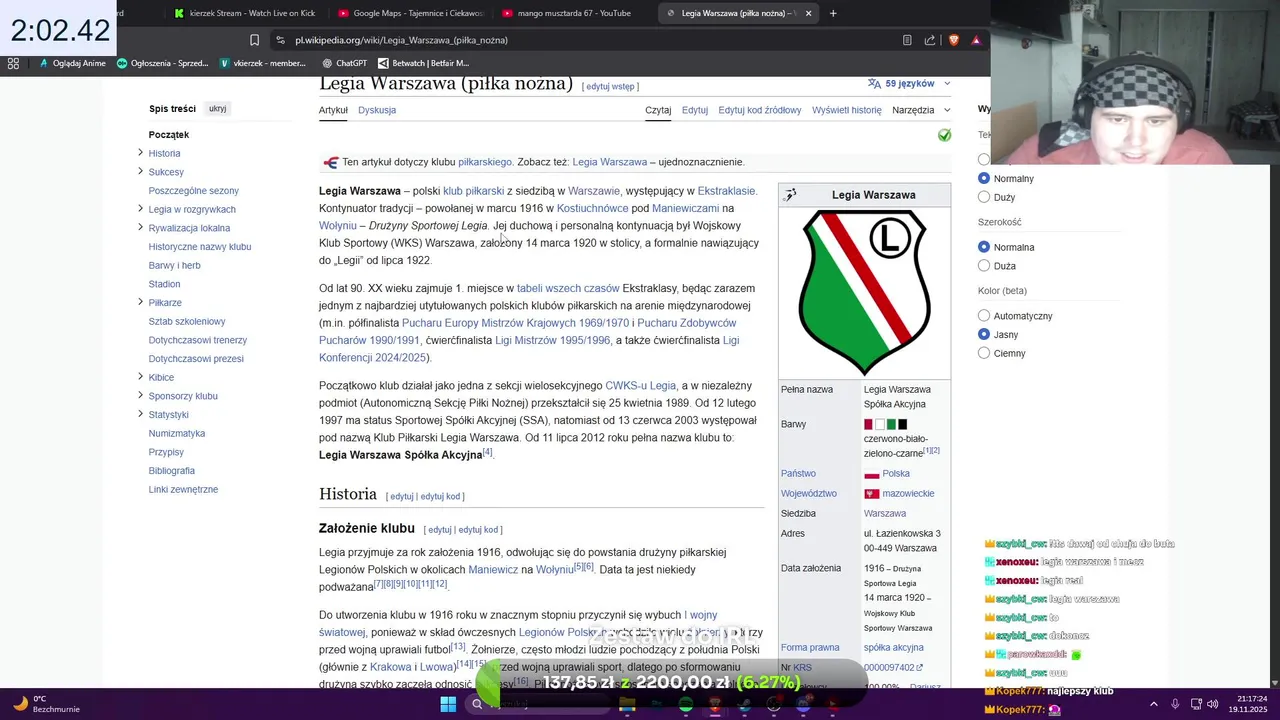Viewport: 1280px width, 720px height.
Task: Open the share icon in address bar
Action: [x=930, y=40]
